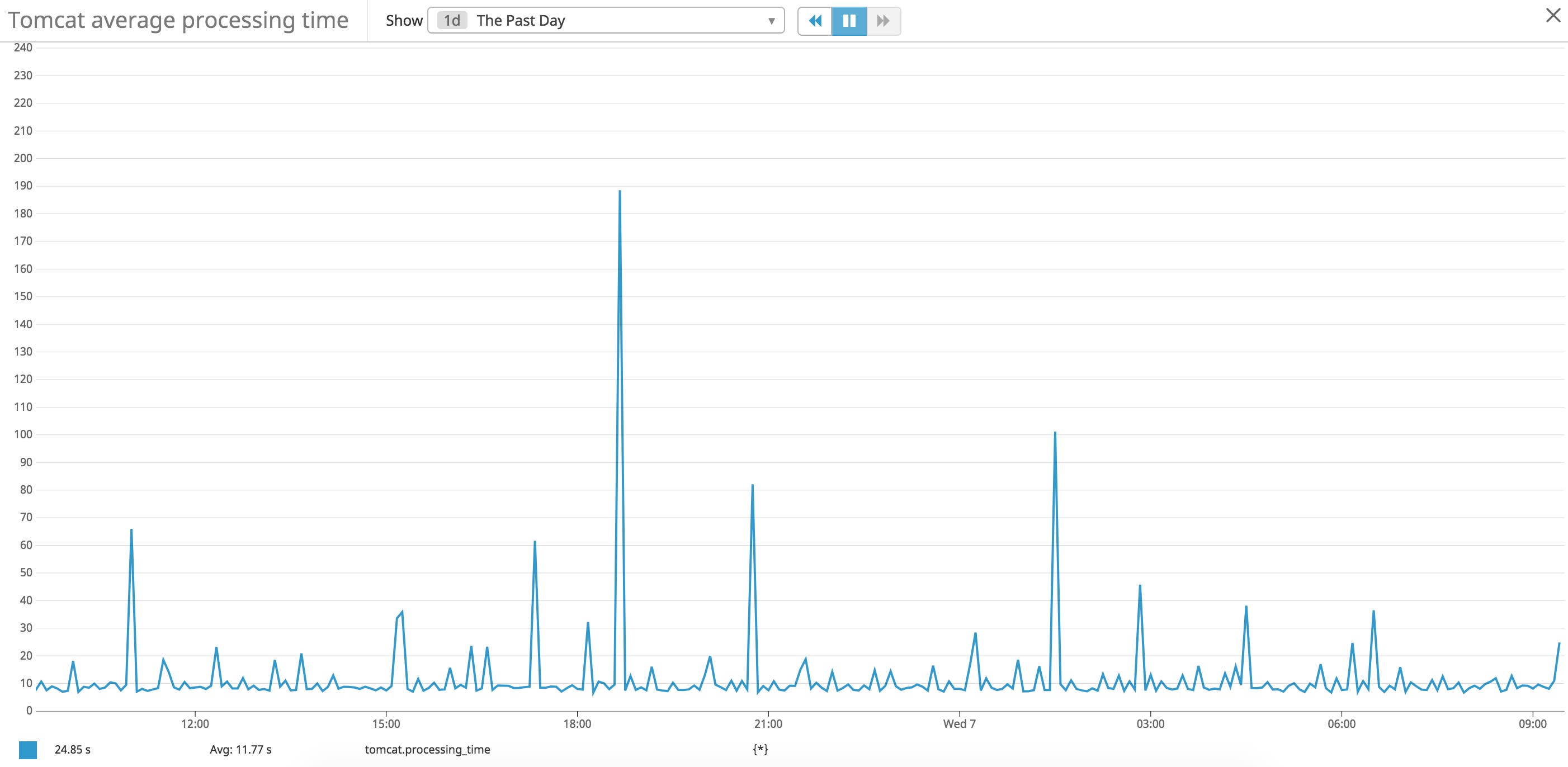Viewport: 1568px width, 767px height.
Task: Click the Tomcat average processing time title
Action: click(178, 20)
